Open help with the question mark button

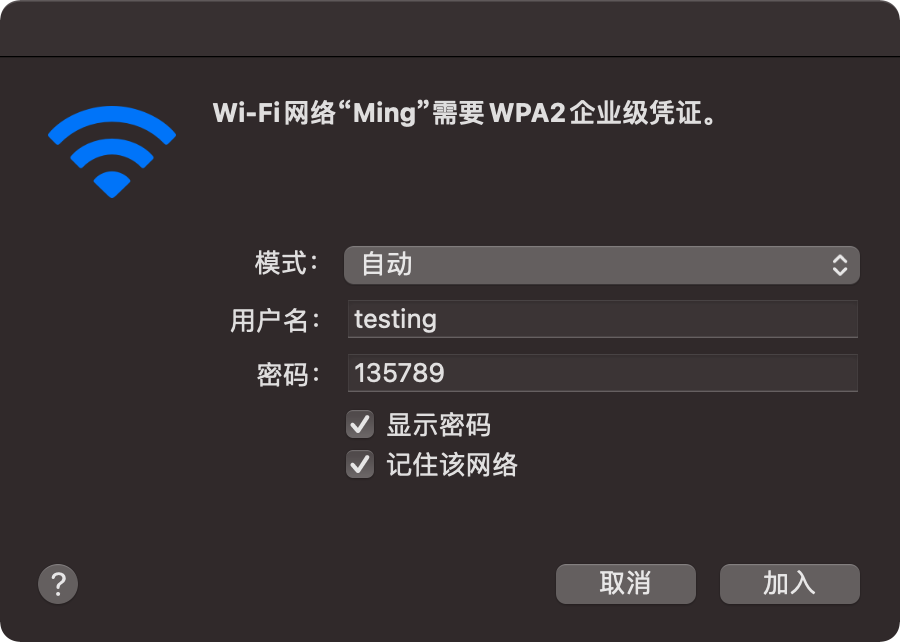click(x=58, y=583)
